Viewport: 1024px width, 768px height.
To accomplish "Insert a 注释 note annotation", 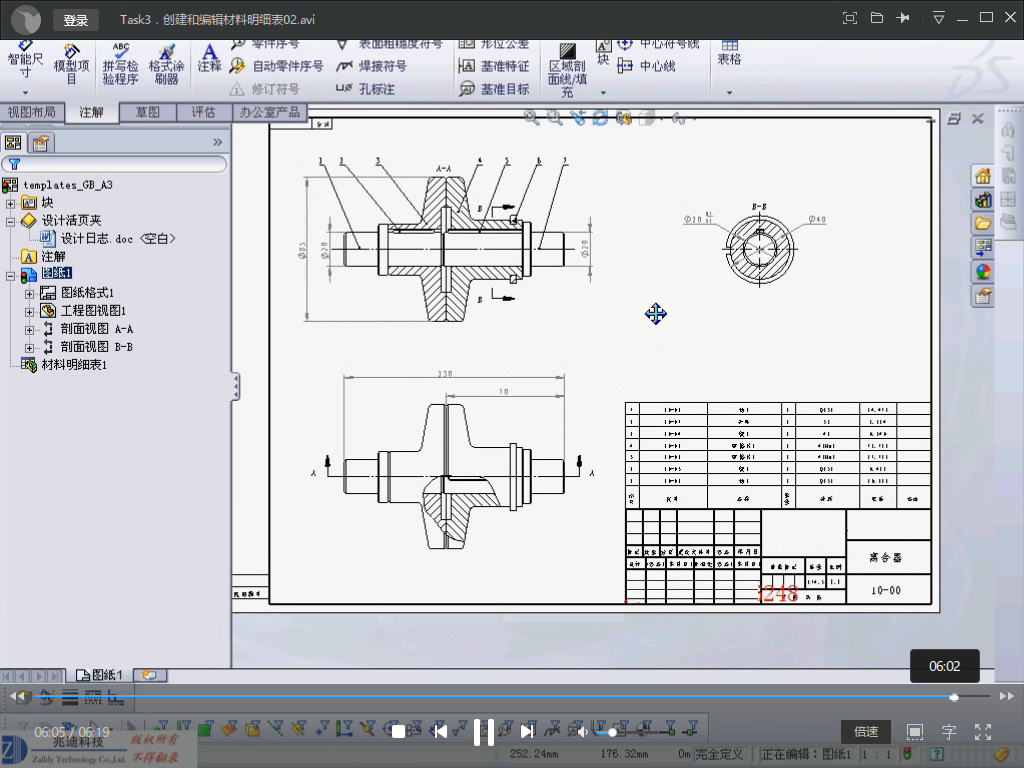I will click(x=210, y=57).
